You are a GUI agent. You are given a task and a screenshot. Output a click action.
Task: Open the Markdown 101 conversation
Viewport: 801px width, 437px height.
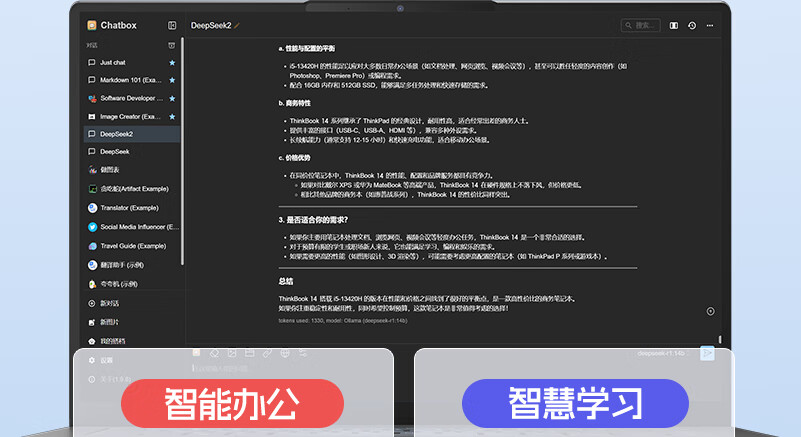(x=132, y=80)
